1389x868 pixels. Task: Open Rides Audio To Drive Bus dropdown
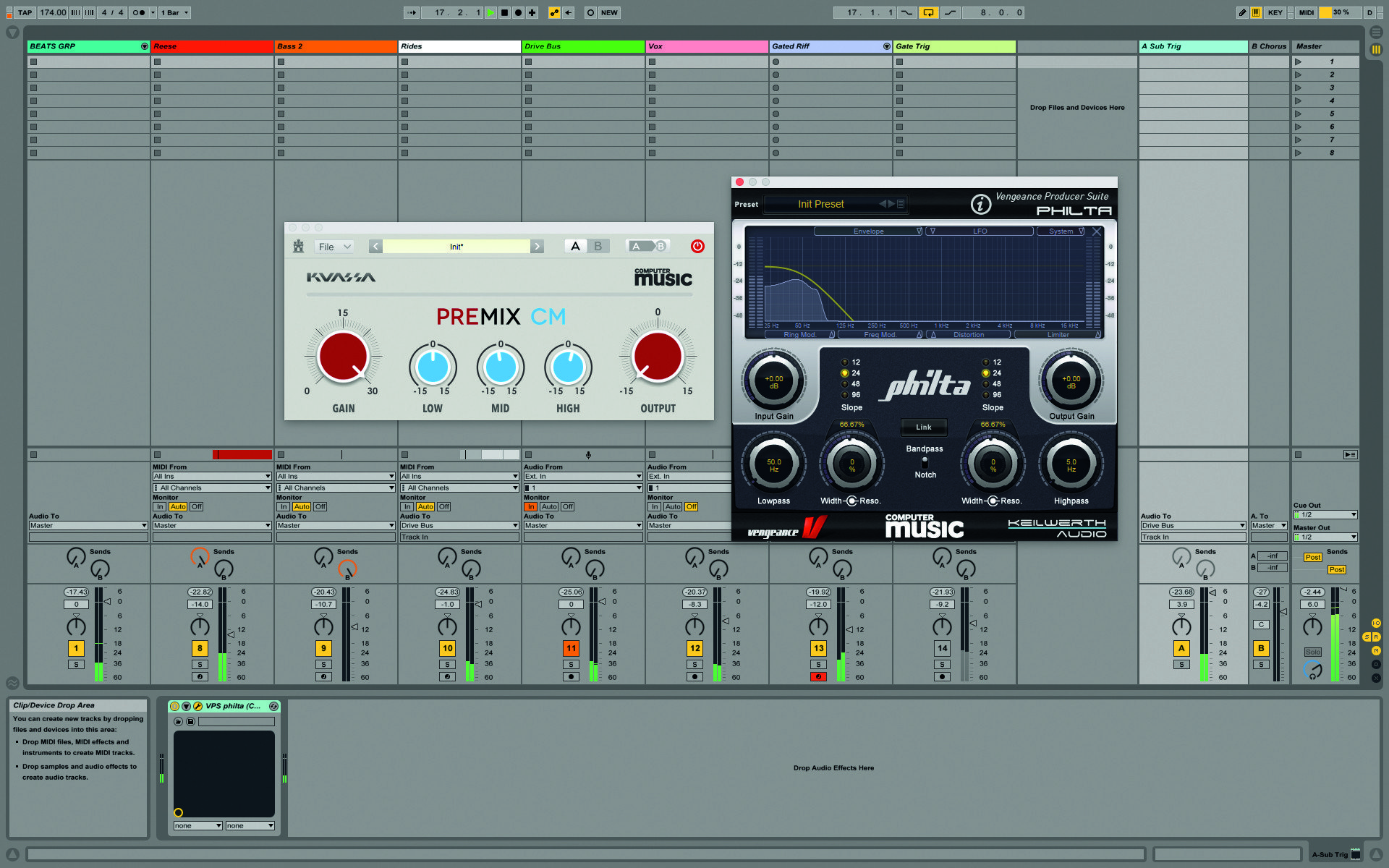[459, 525]
